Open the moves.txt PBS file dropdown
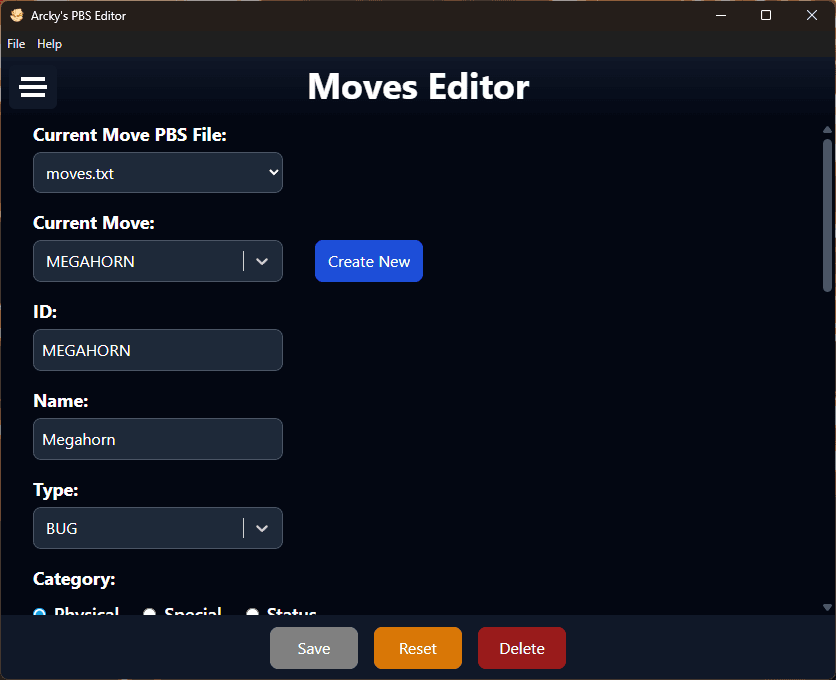836x680 pixels. coord(158,173)
